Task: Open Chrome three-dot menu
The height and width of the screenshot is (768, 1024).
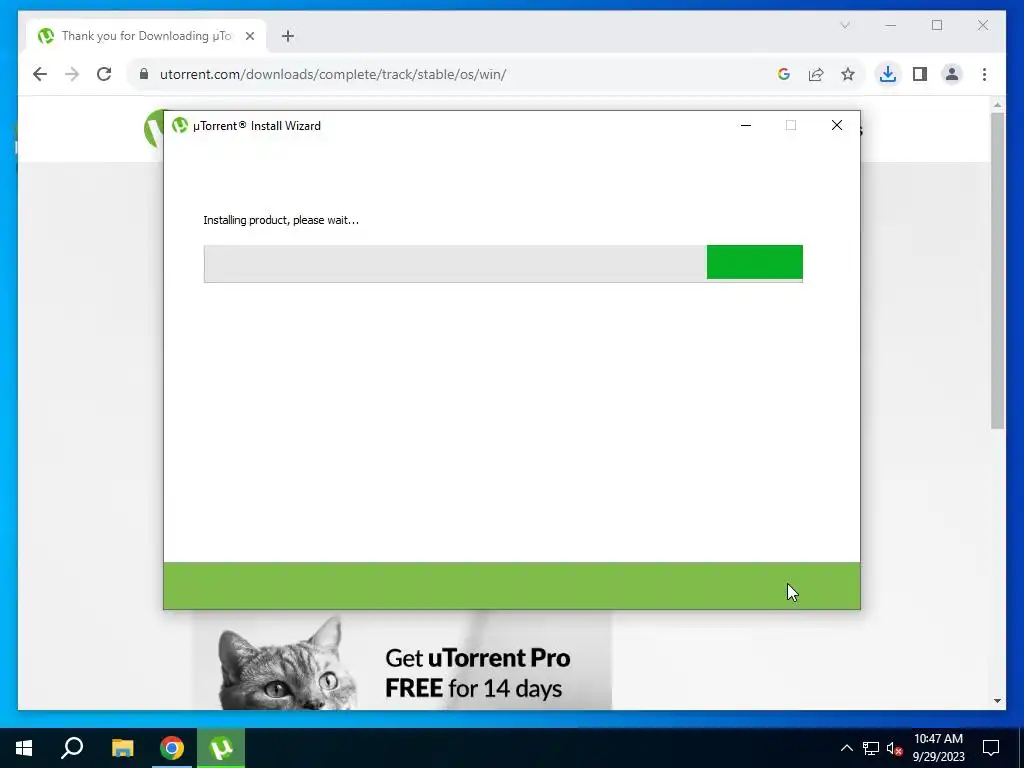Action: [x=984, y=74]
